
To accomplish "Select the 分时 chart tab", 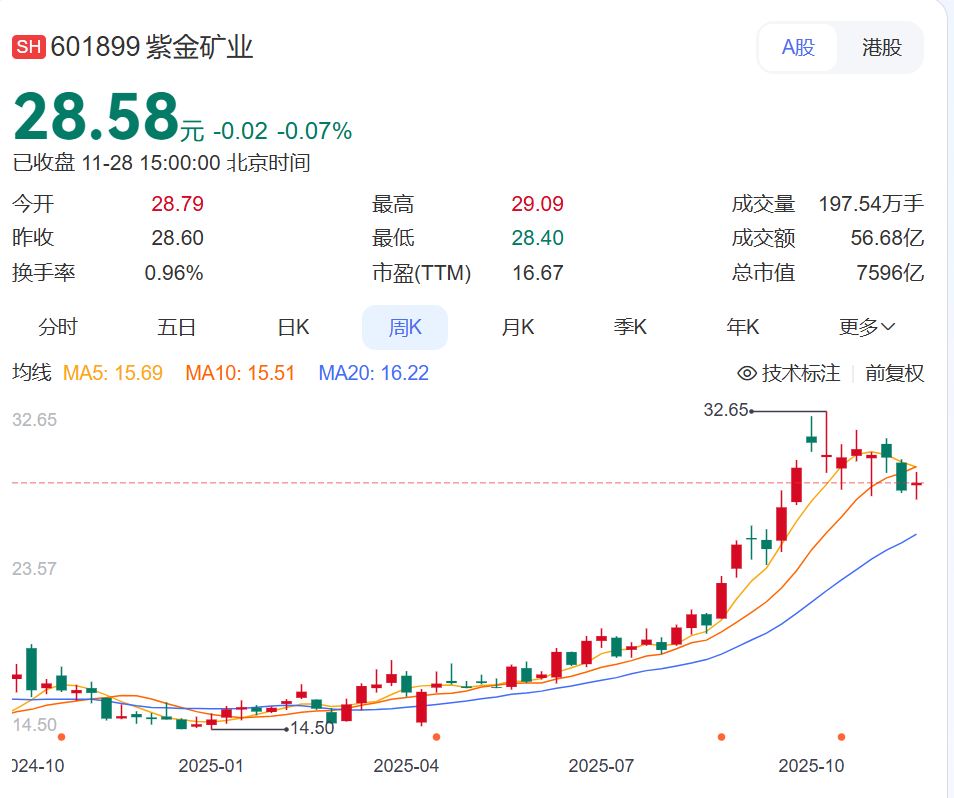I will tap(58, 327).
